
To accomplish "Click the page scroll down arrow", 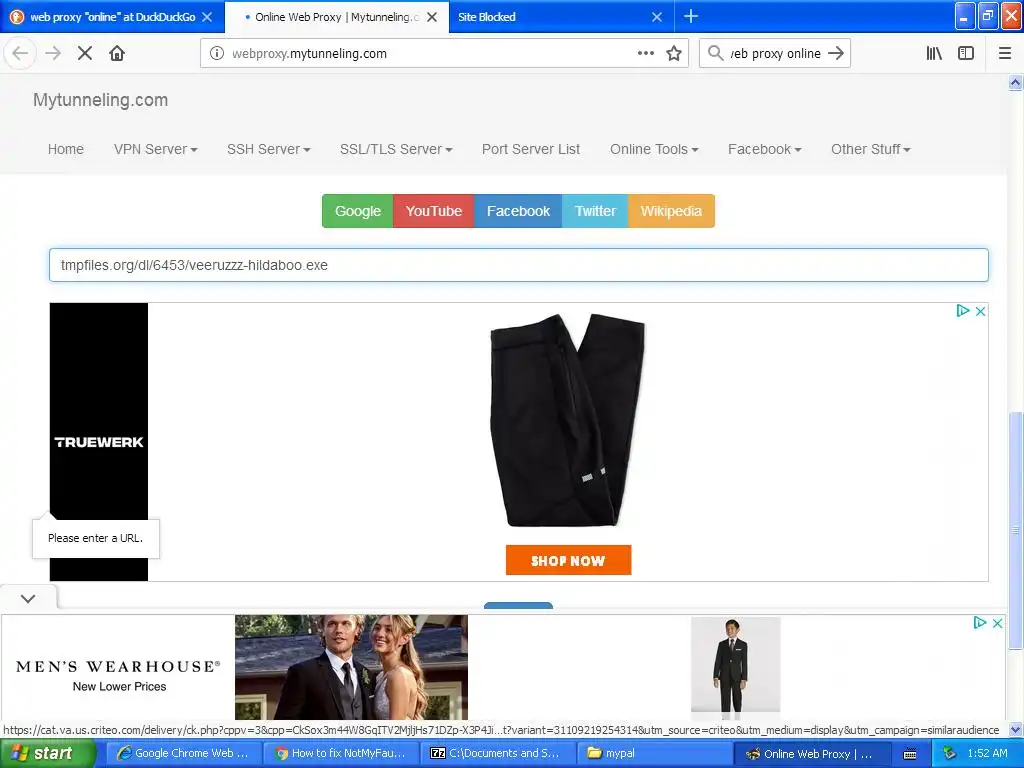I will tap(1015, 729).
